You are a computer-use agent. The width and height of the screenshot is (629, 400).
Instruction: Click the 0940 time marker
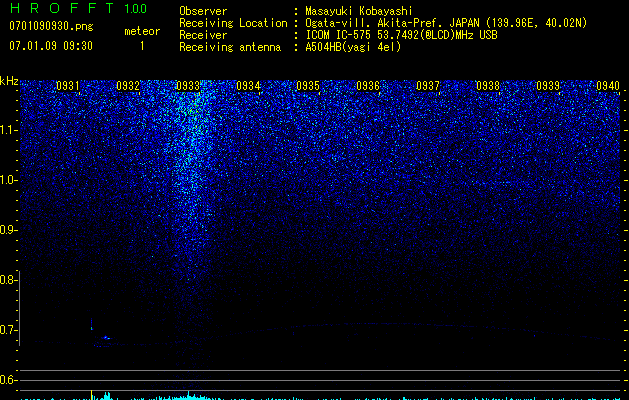pos(608,86)
